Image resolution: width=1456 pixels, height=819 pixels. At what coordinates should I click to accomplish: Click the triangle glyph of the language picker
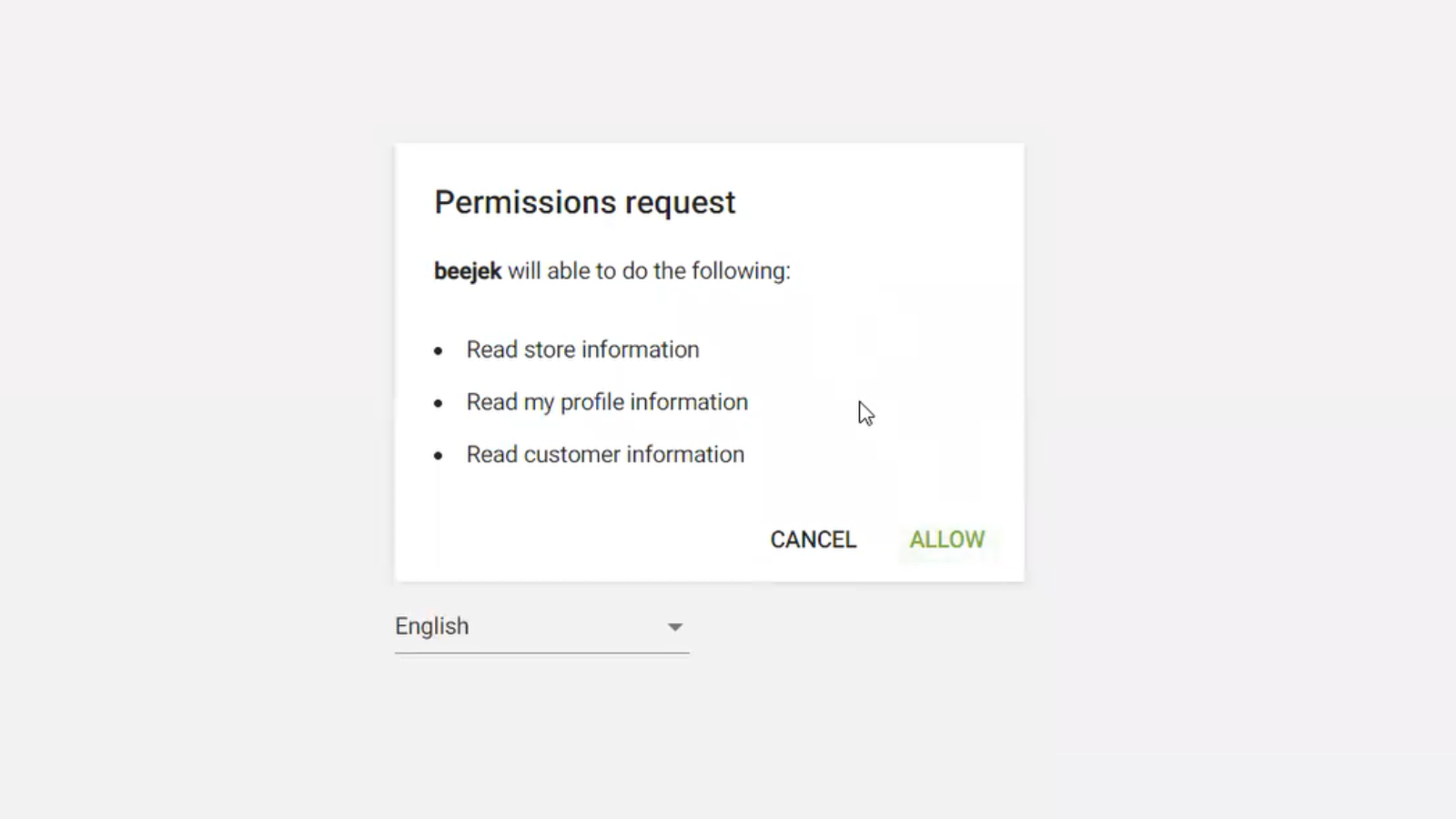674,627
